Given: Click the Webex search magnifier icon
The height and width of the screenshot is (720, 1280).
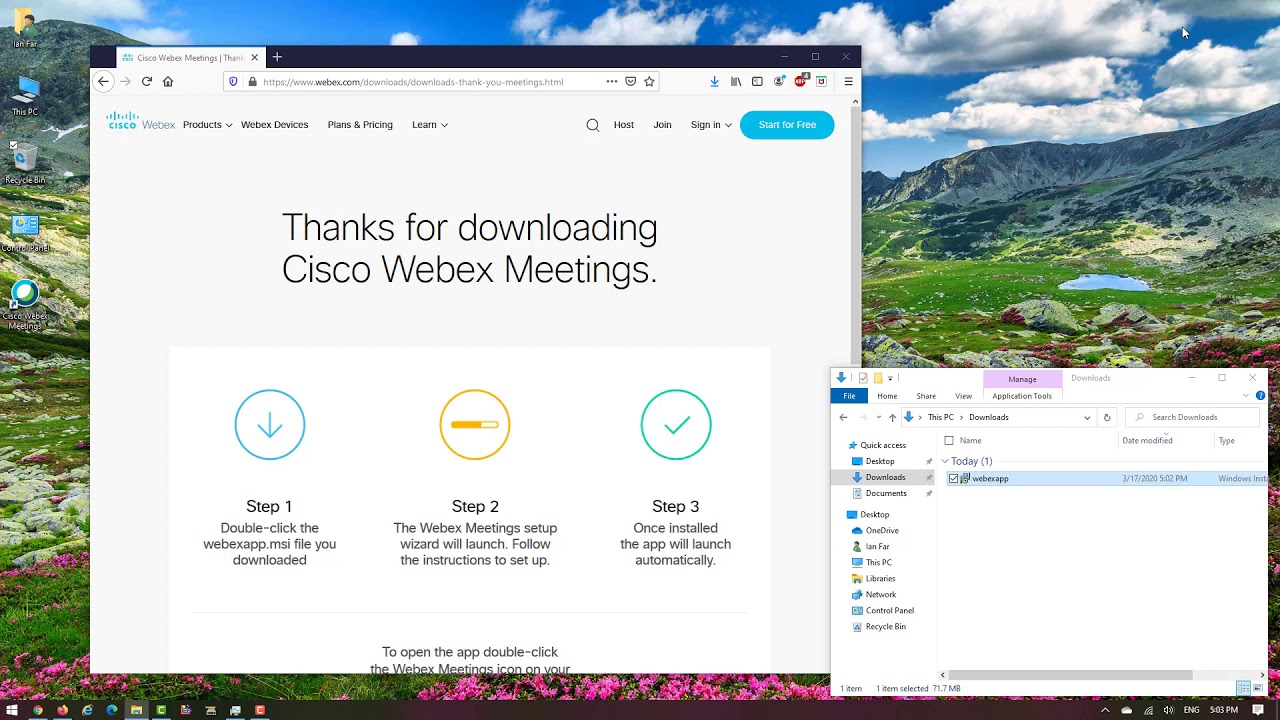Looking at the screenshot, I should pyautogui.click(x=593, y=125).
